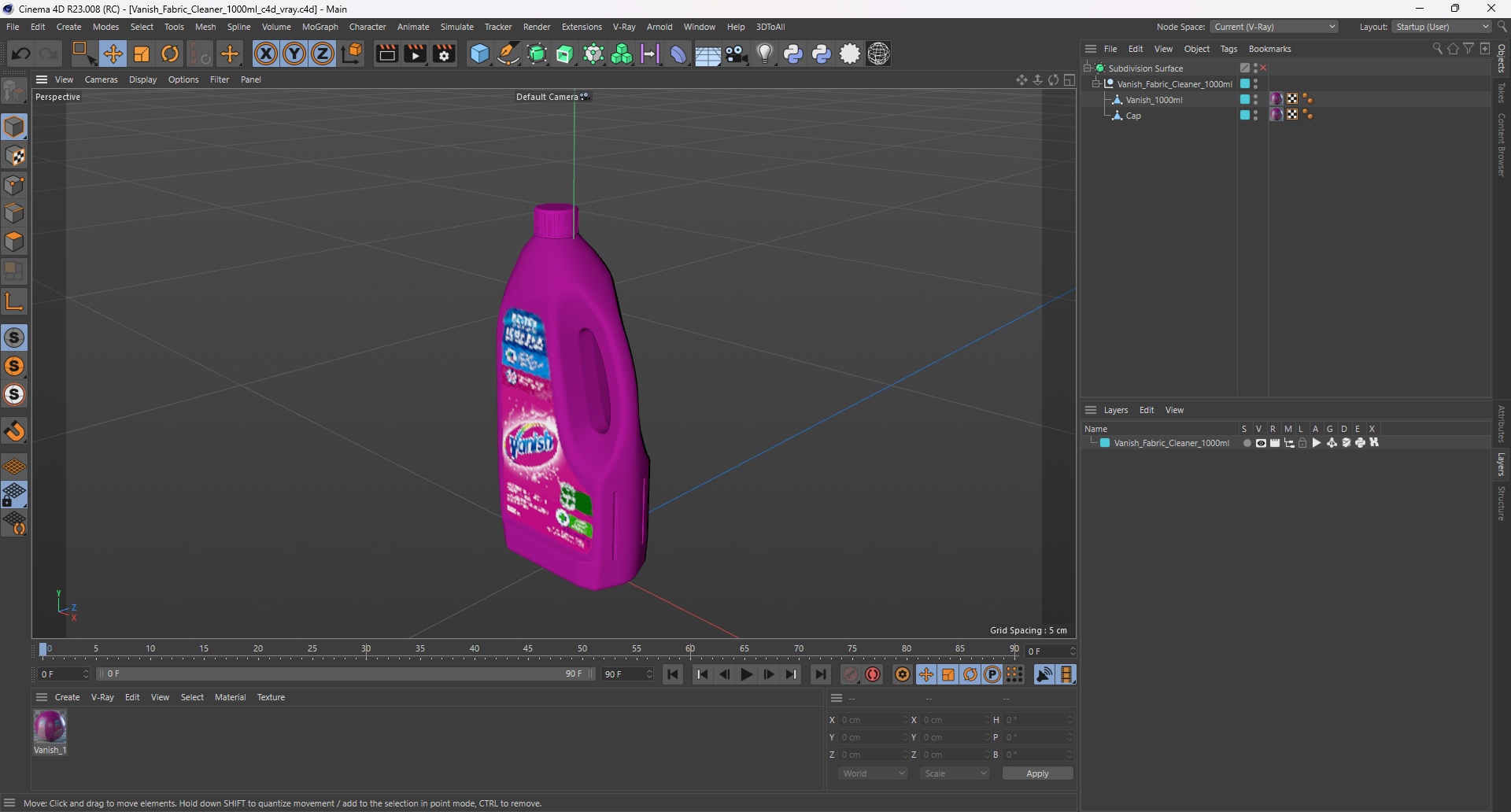Open the World coordinate dropdown
The image size is (1511, 812).
(874, 773)
